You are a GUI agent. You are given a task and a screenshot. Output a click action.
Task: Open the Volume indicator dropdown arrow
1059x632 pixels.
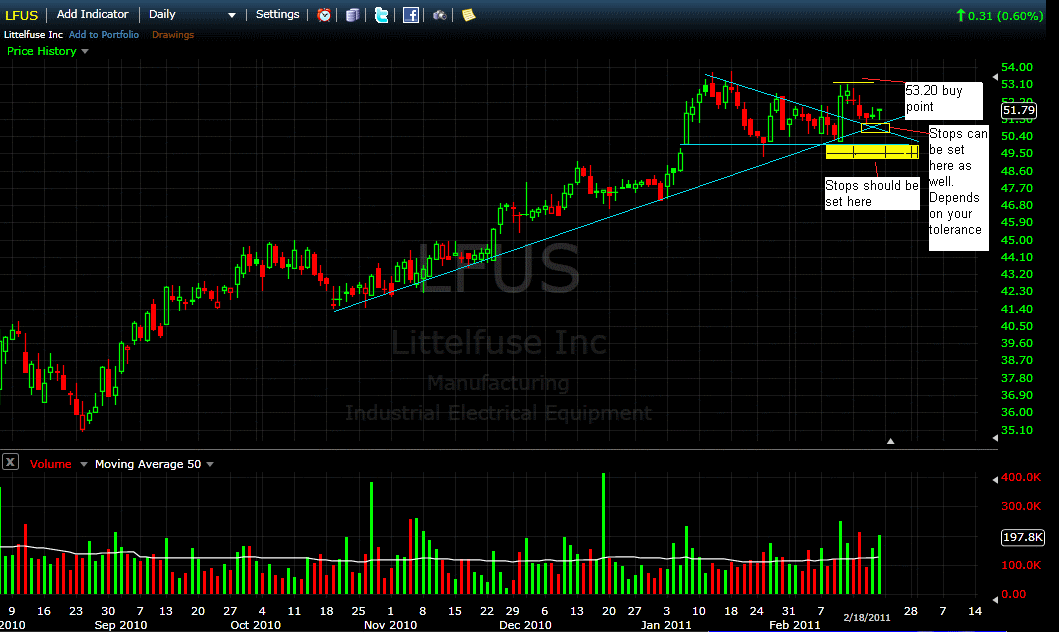(84, 465)
